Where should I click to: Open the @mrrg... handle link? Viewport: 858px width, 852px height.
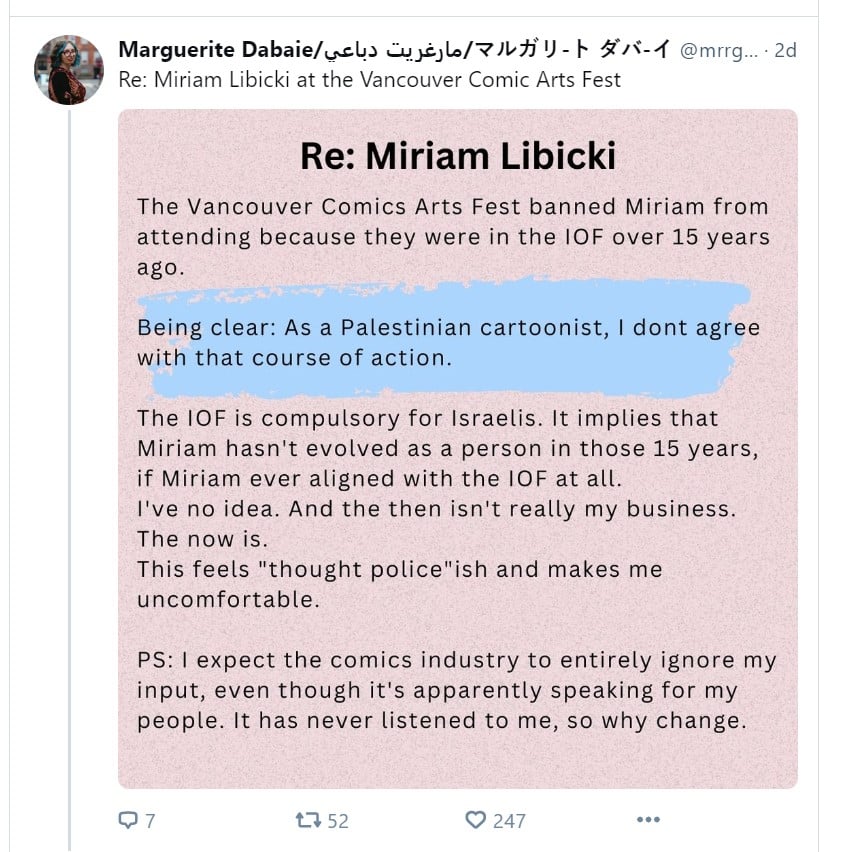point(718,50)
